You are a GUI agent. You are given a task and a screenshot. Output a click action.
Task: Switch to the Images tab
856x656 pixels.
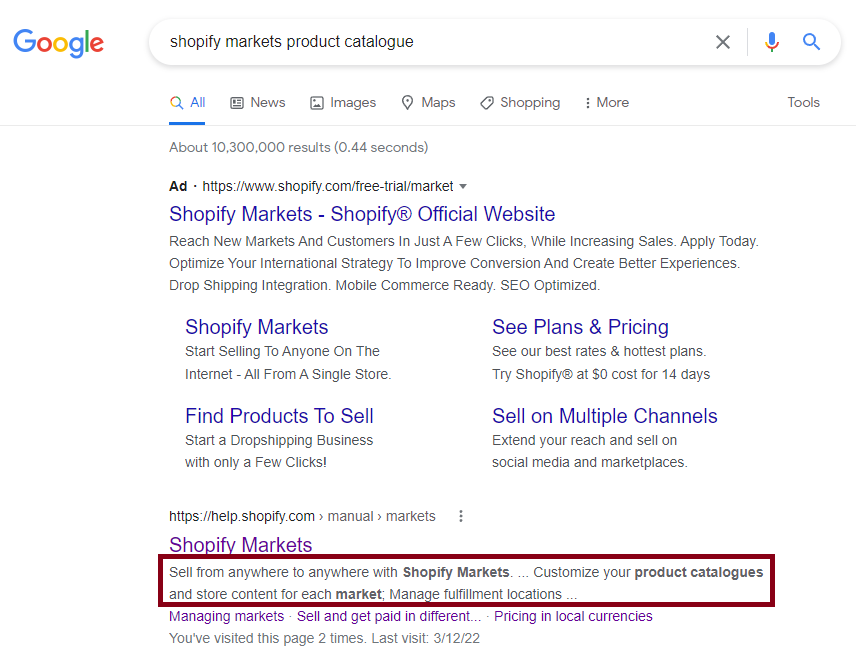point(343,102)
